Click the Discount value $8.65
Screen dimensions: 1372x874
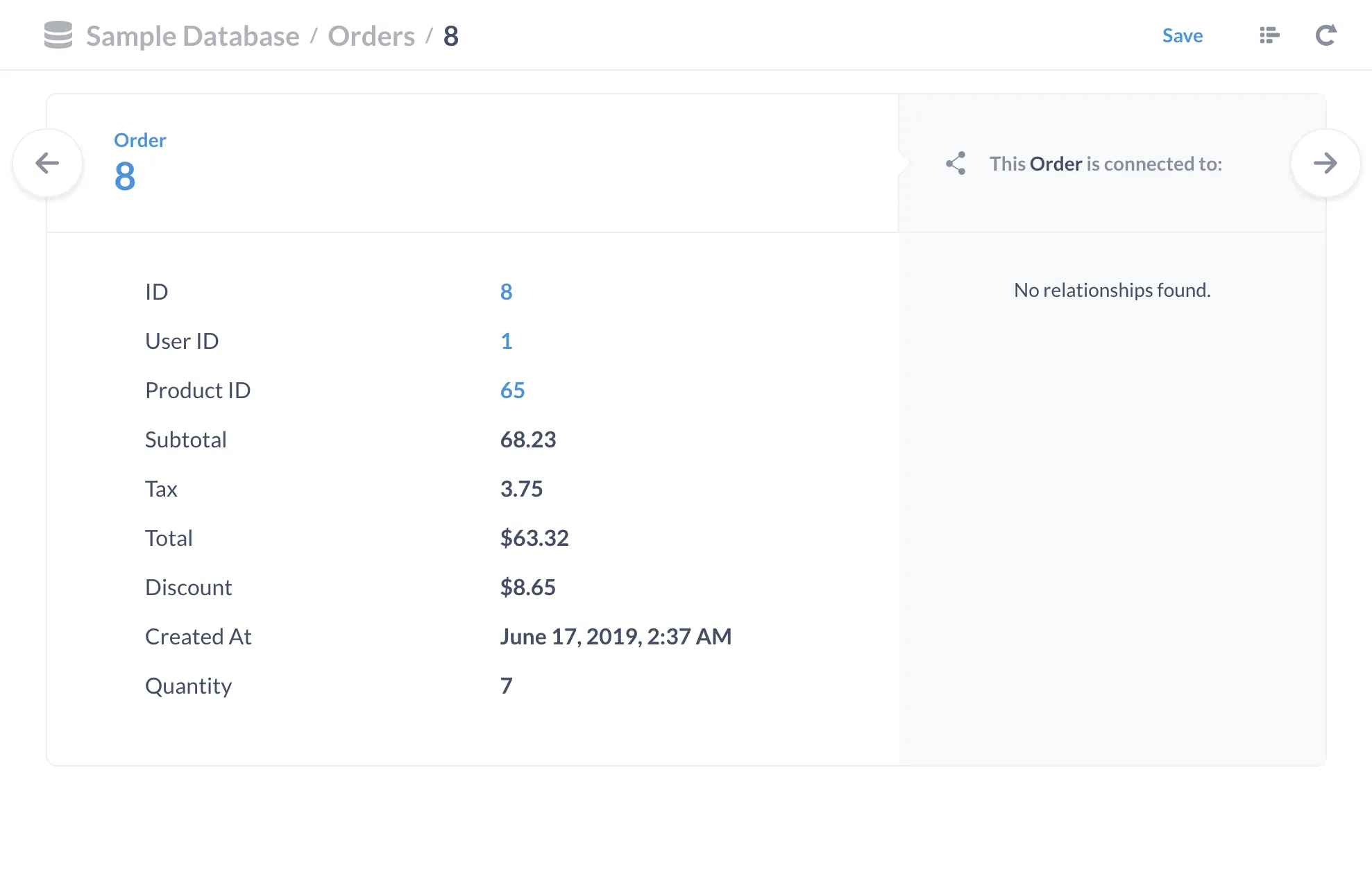(x=528, y=587)
